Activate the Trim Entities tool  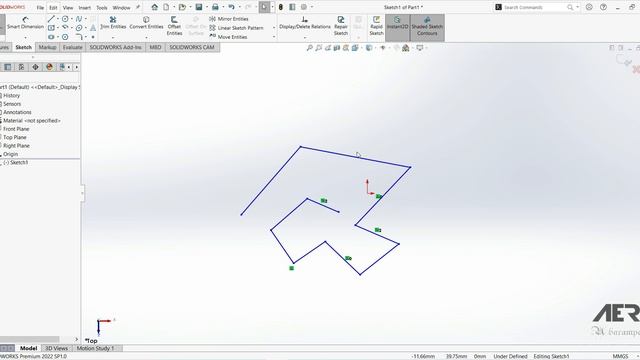[113, 23]
